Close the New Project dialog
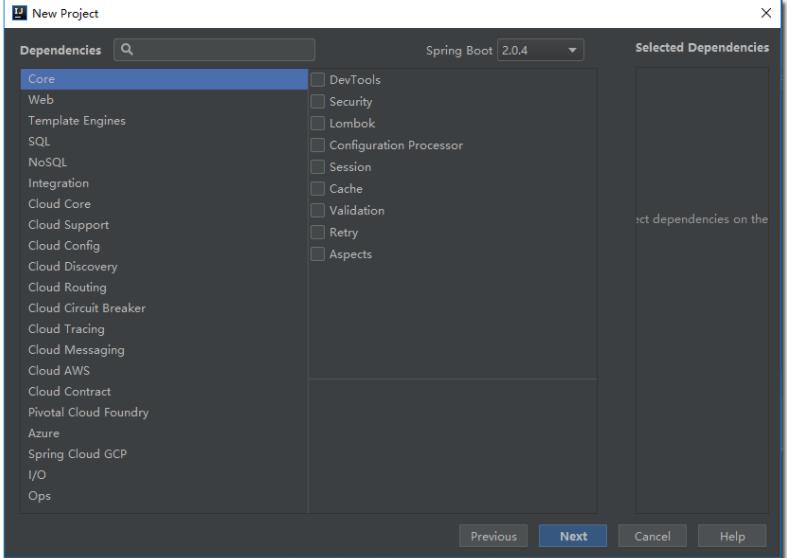The height and width of the screenshot is (558, 787). pyautogui.click(x=766, y=13)
